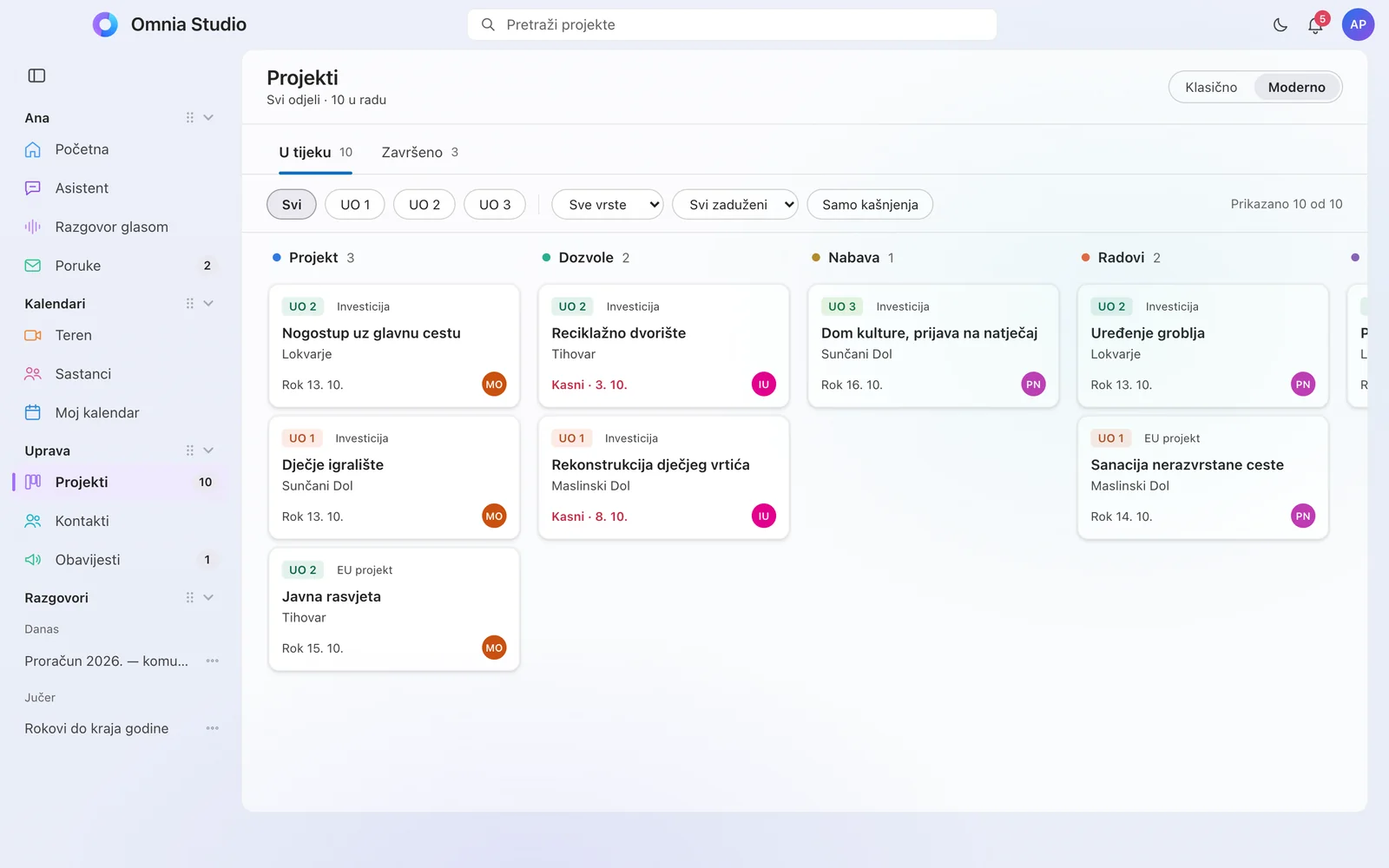Filter by UO 1 chip

[355, 205]
